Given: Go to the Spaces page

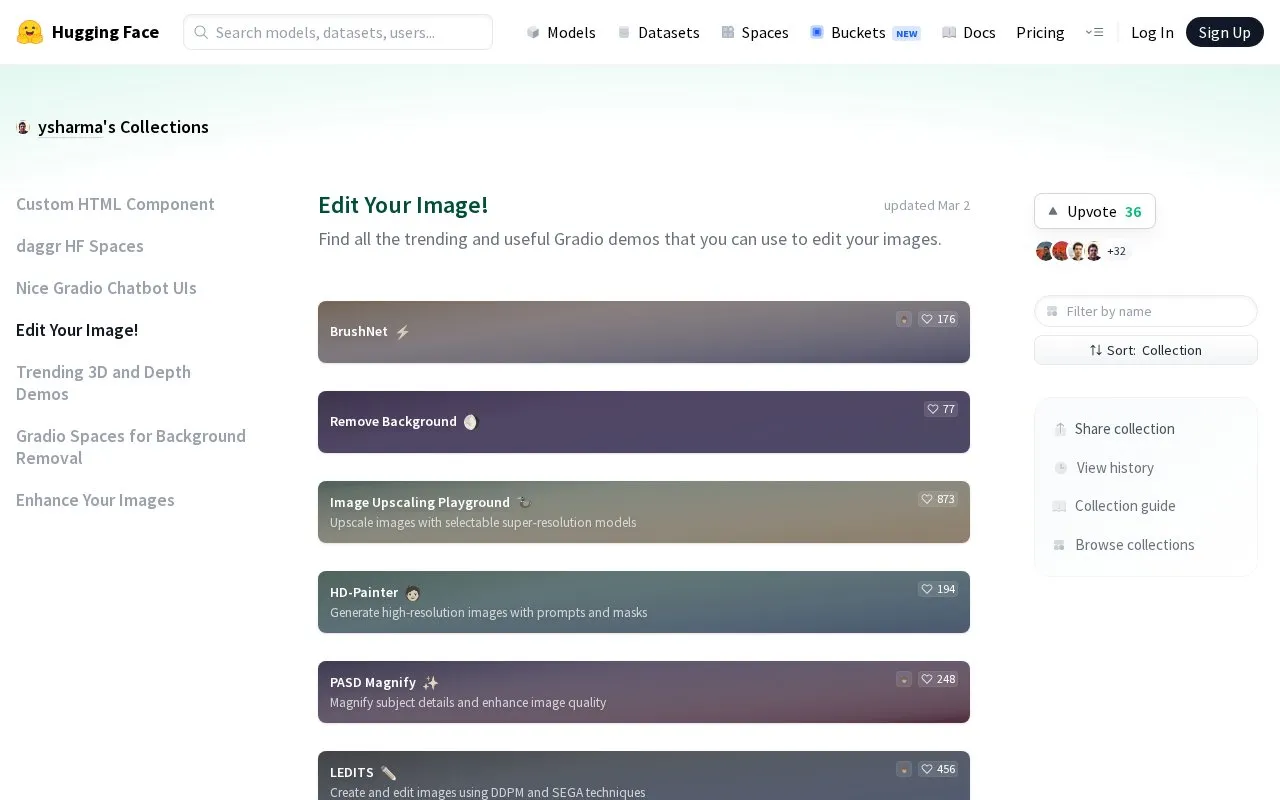Looking at the screenshot, I should pyautogui.click(x=755, y=32).
